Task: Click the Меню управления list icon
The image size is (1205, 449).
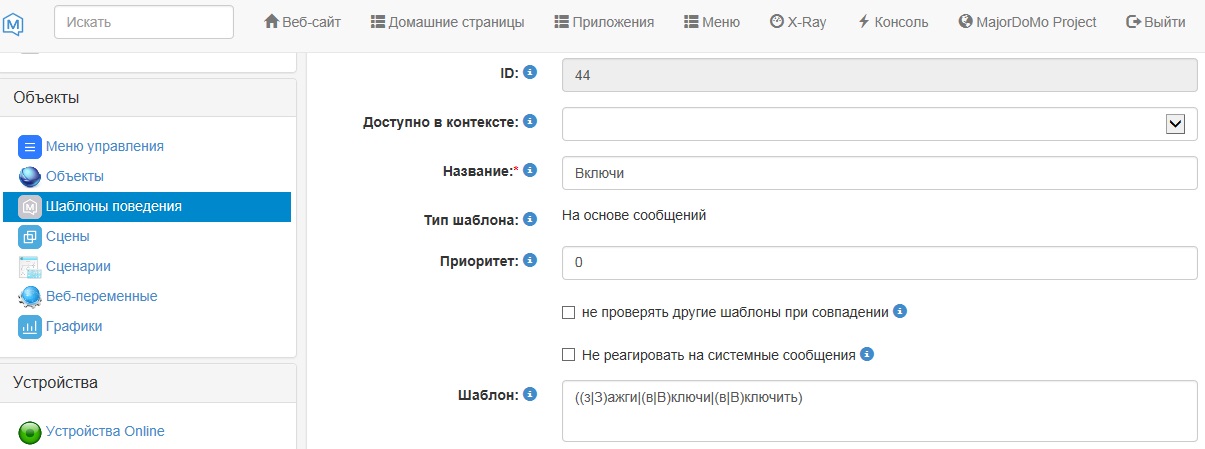Action: (30, 147)
